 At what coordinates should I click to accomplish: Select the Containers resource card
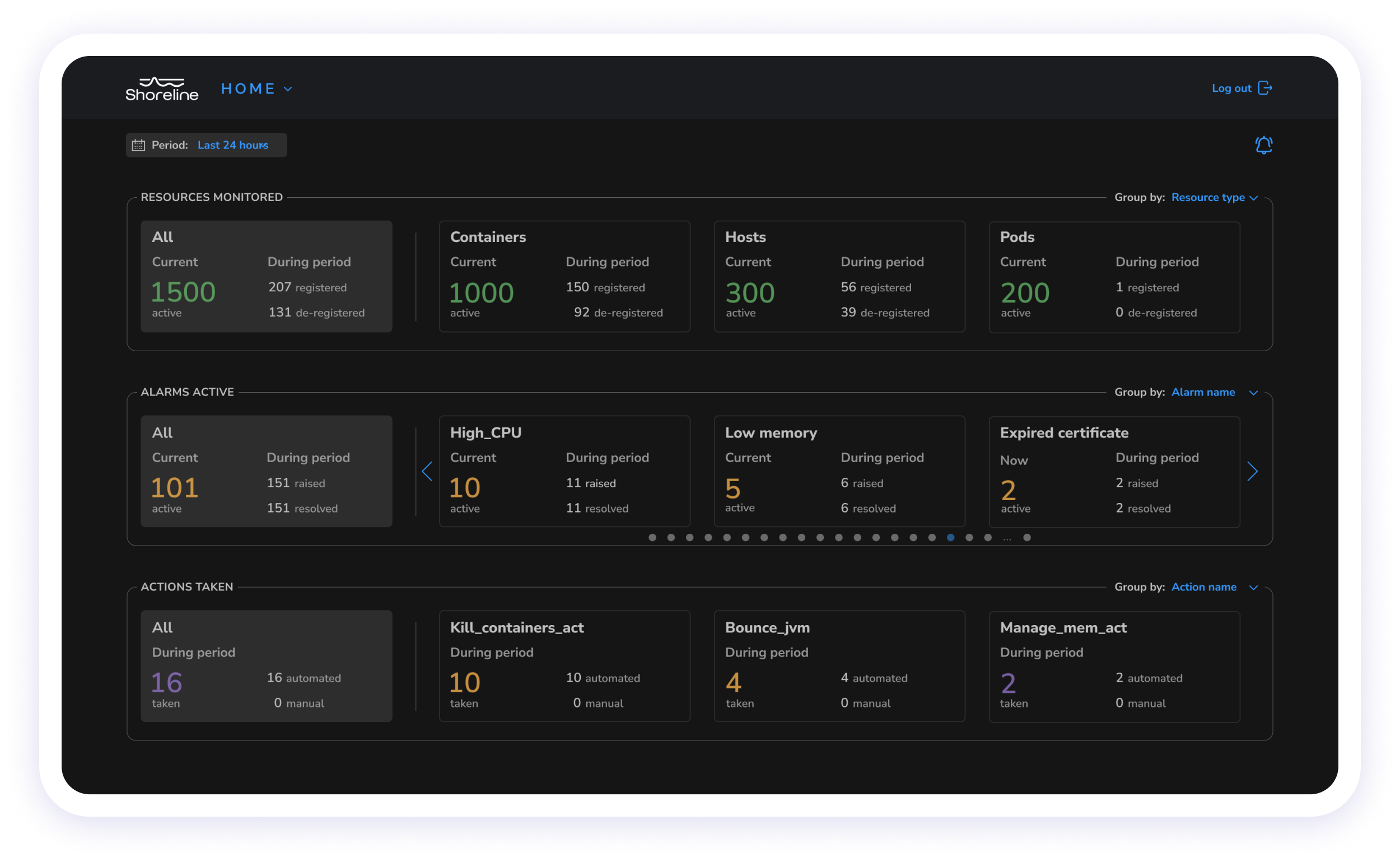564,277
